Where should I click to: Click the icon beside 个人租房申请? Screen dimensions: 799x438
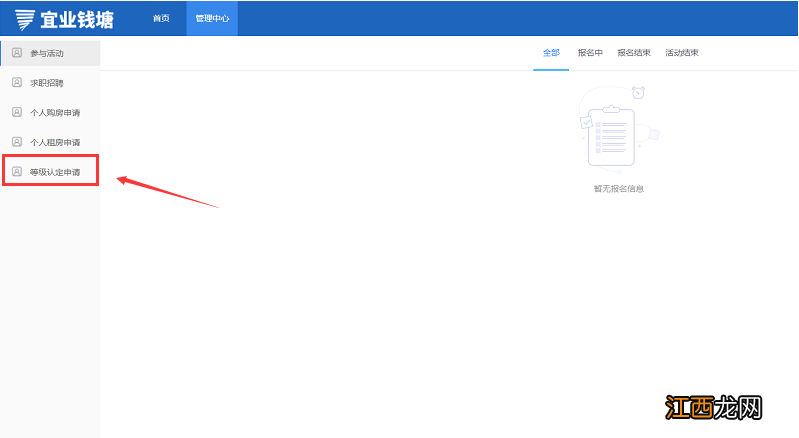(16, 142)
